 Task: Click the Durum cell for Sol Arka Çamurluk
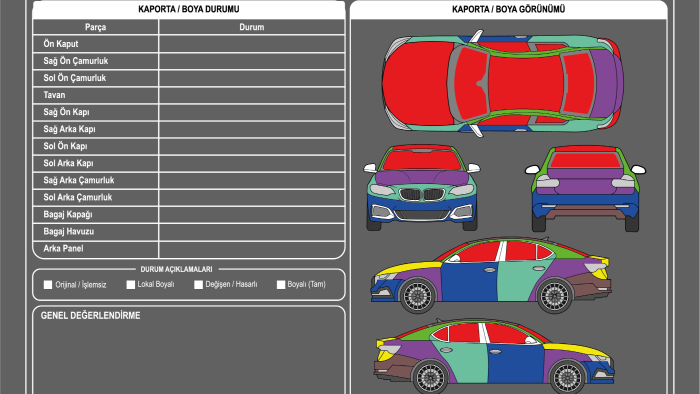(252, 198)
